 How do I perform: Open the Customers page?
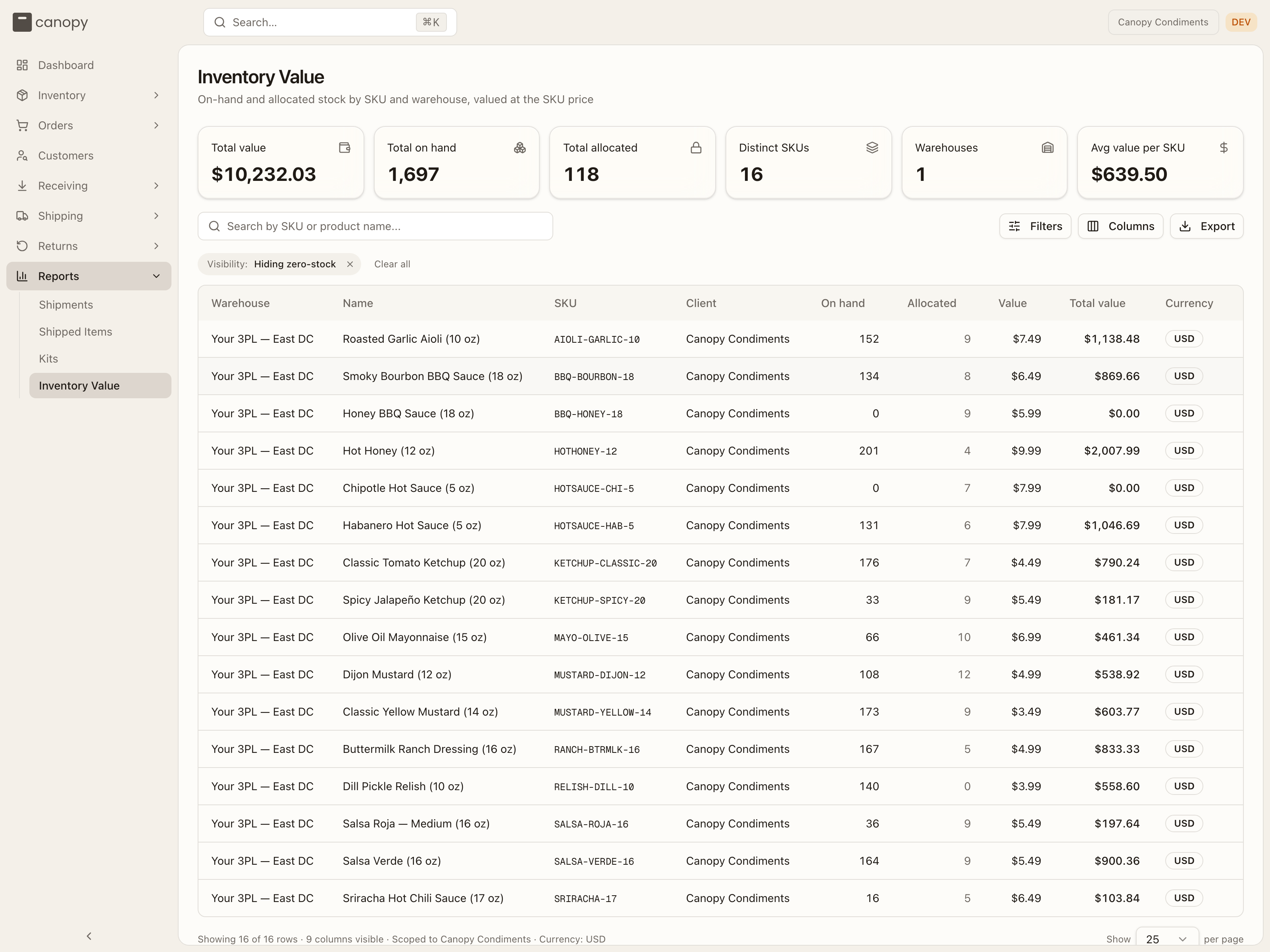click(89, 155)
